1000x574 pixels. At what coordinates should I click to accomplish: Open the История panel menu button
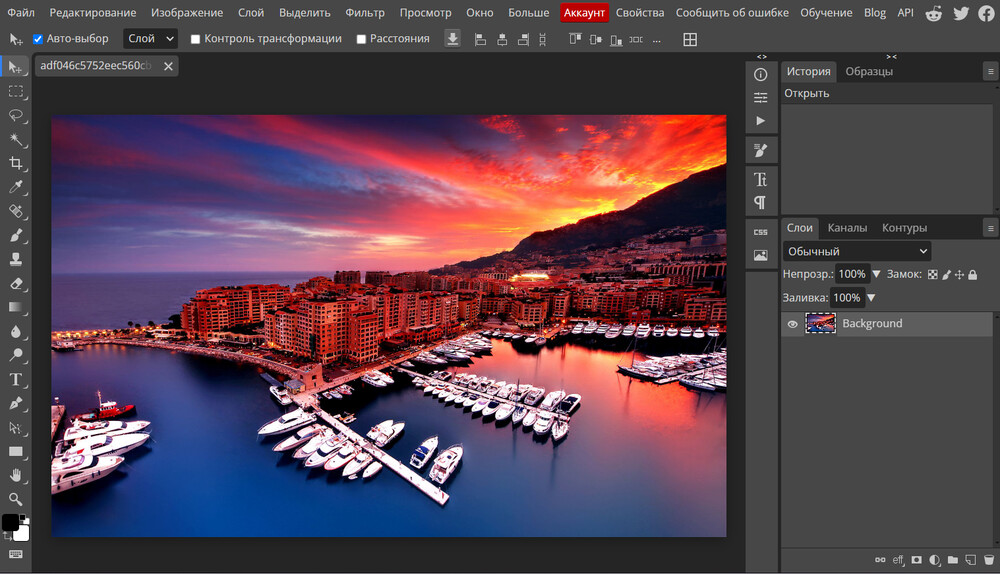point(990,71)
